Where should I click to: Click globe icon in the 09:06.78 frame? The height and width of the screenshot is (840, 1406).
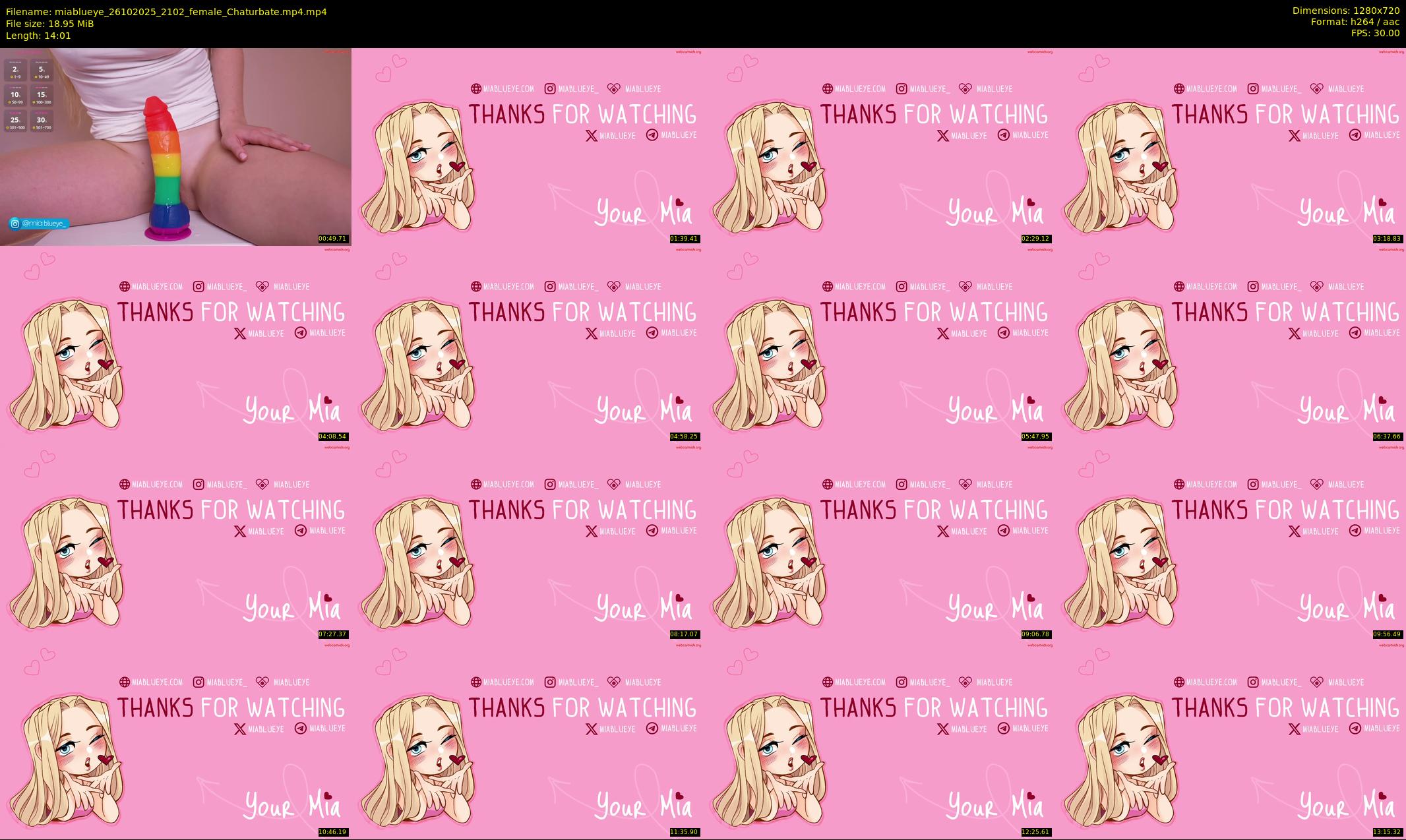(x=827, y=484)
